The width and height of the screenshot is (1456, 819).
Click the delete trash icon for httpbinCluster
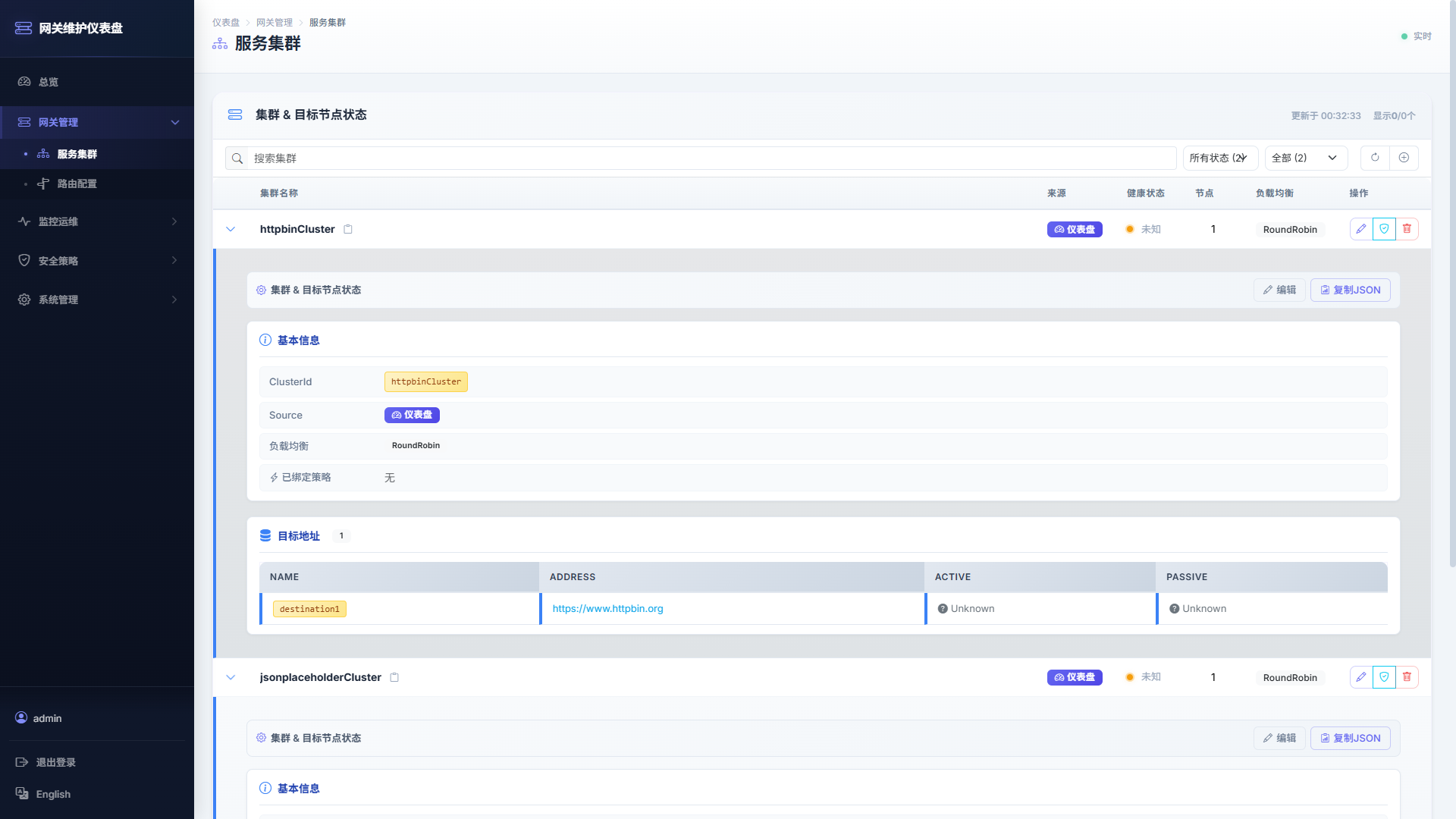[1407, 229]
